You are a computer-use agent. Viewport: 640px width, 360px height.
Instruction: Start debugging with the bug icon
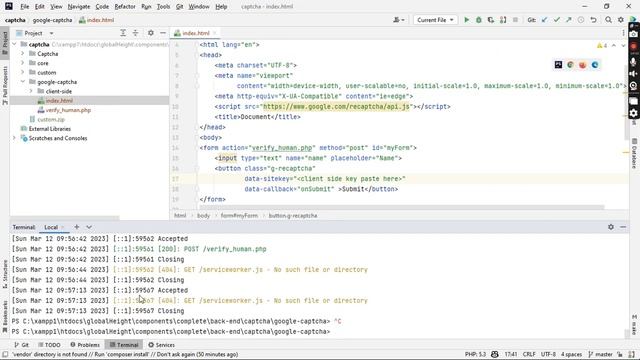coord(479,20)
